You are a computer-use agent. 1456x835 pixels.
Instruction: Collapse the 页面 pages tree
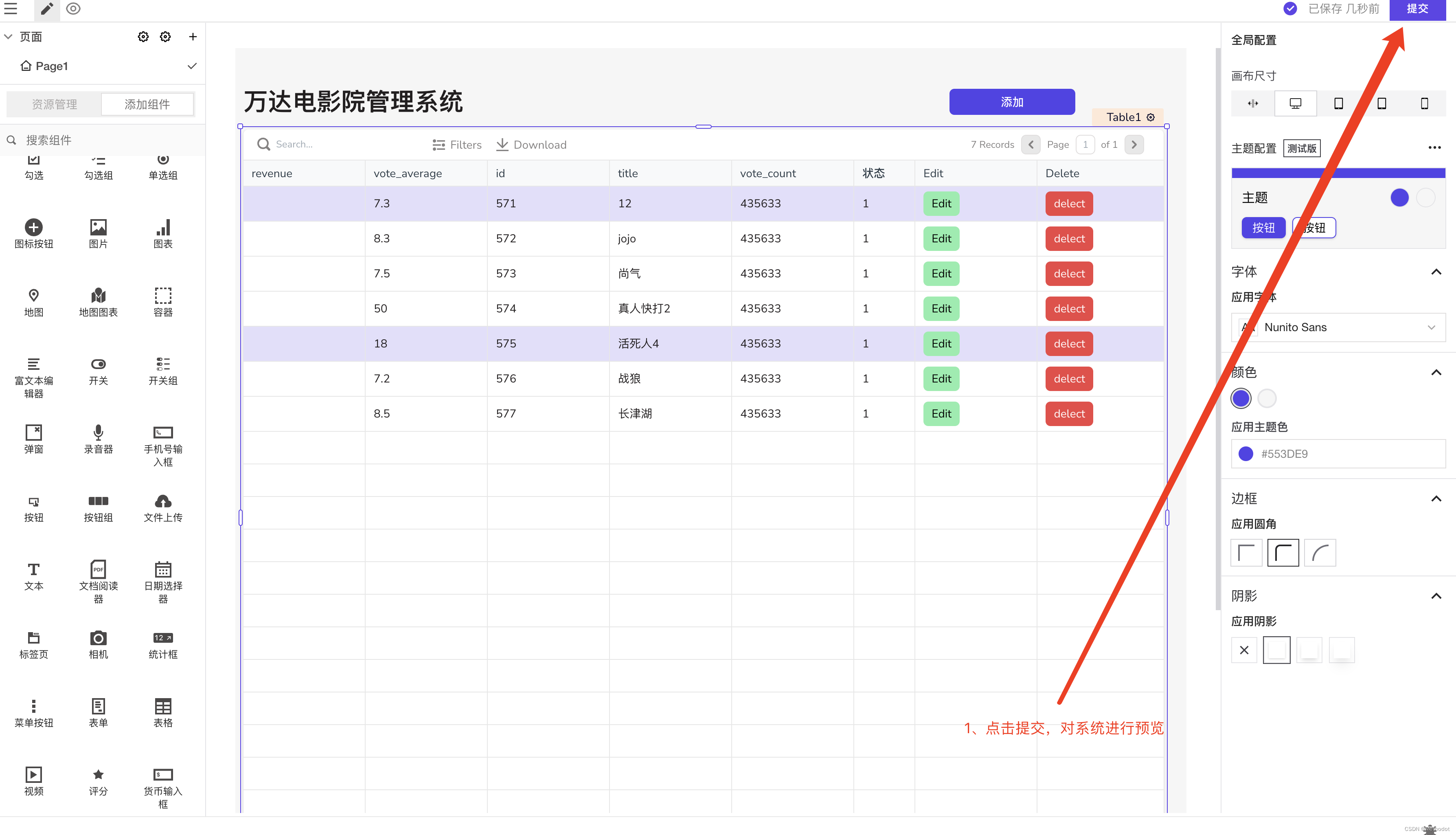pyautogui.click(x=9, y=37)
